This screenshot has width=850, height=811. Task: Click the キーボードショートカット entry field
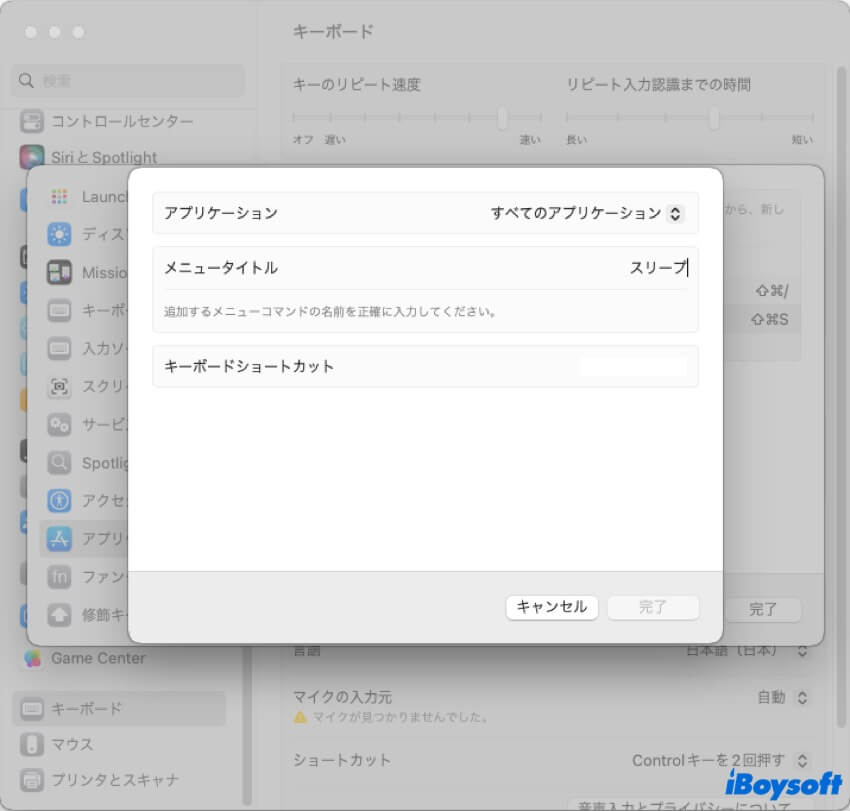click(x=633, y=366)
